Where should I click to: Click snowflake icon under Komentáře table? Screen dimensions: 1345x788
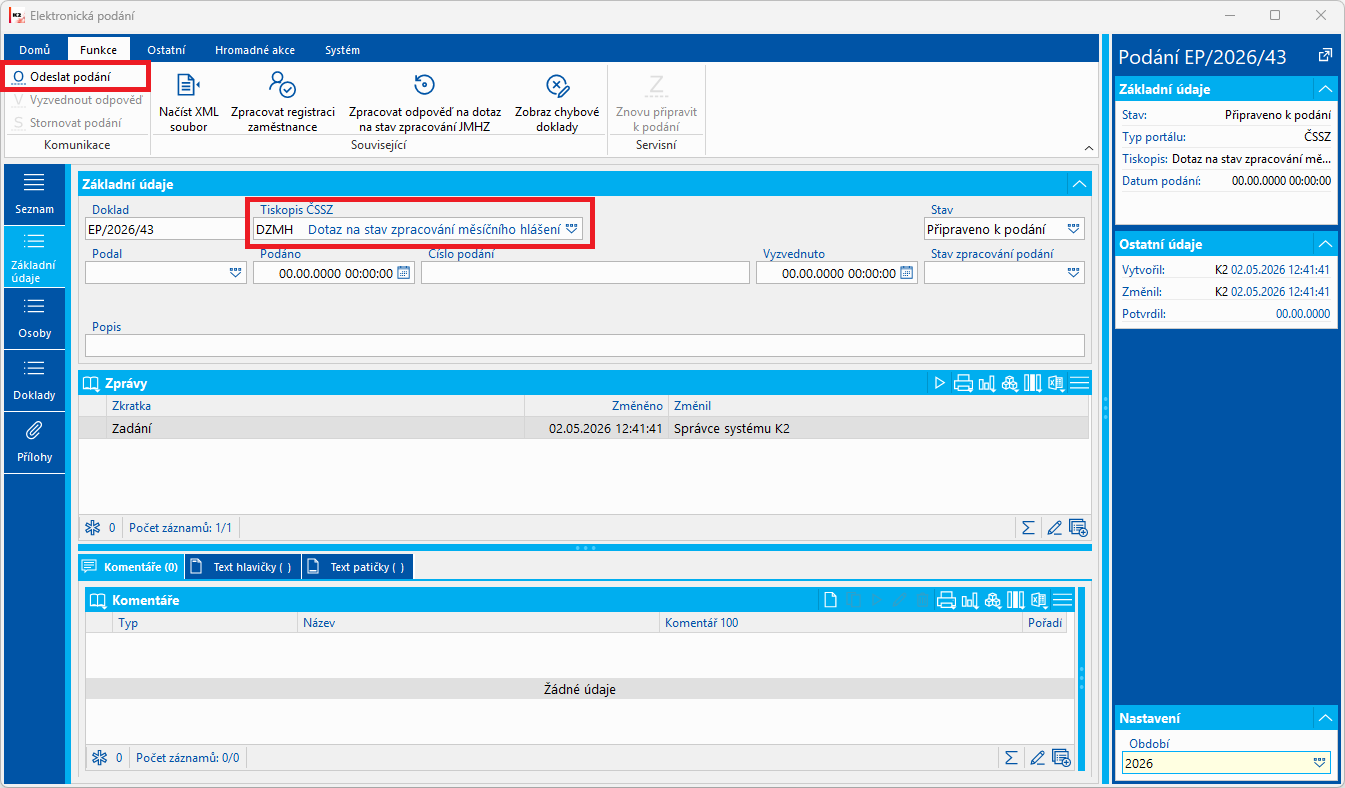coord(99,758)
